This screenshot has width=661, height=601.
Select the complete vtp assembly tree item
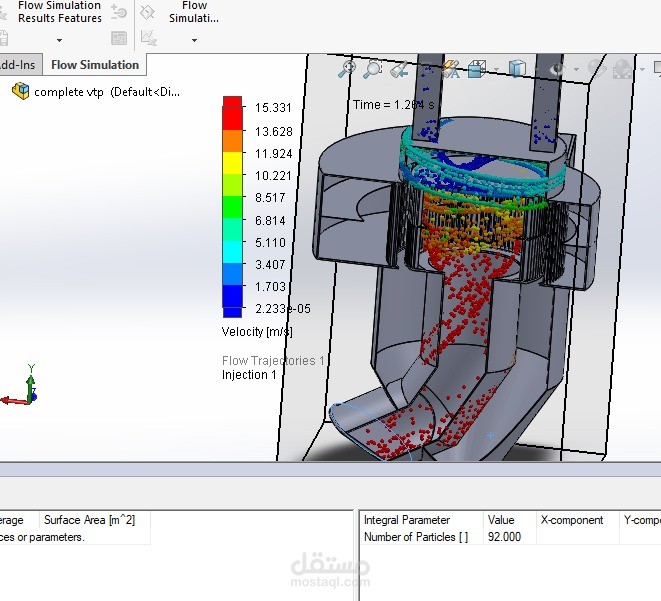(96, 91)
